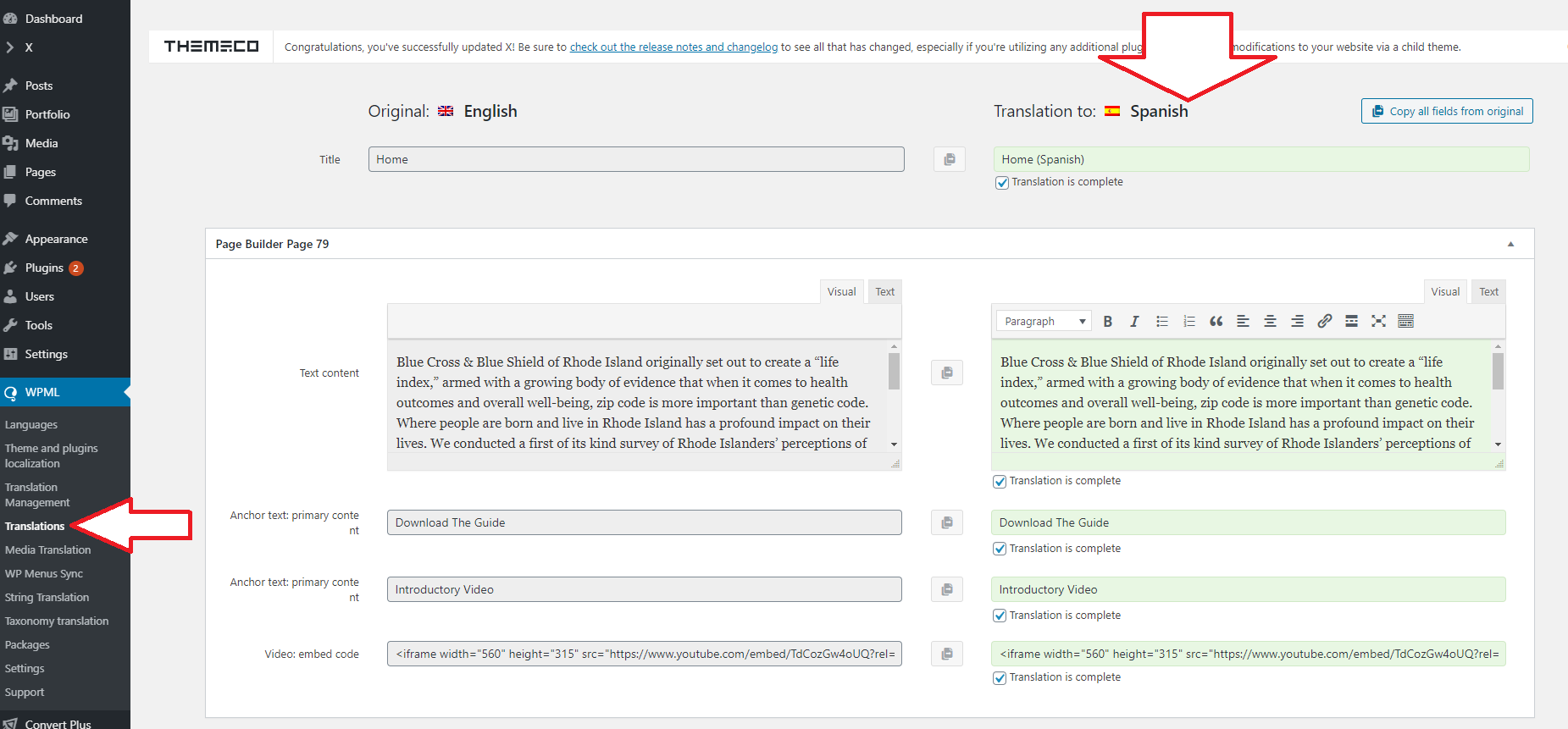This screenshot has height=729, width=1568.
Task: Switch original editor to Text tab
Action: pyautogui.click(x=884, y=291)
